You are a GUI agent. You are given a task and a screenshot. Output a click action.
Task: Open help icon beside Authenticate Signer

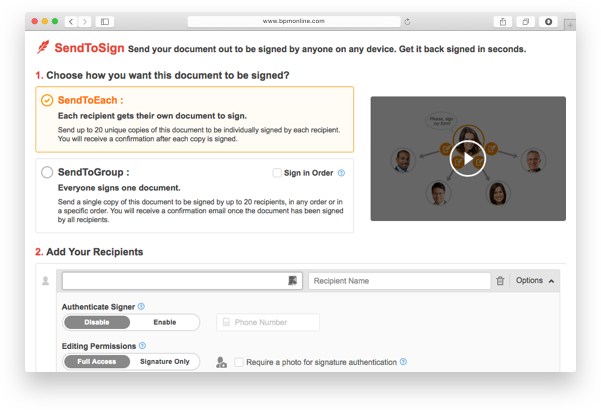coord(141,307)
